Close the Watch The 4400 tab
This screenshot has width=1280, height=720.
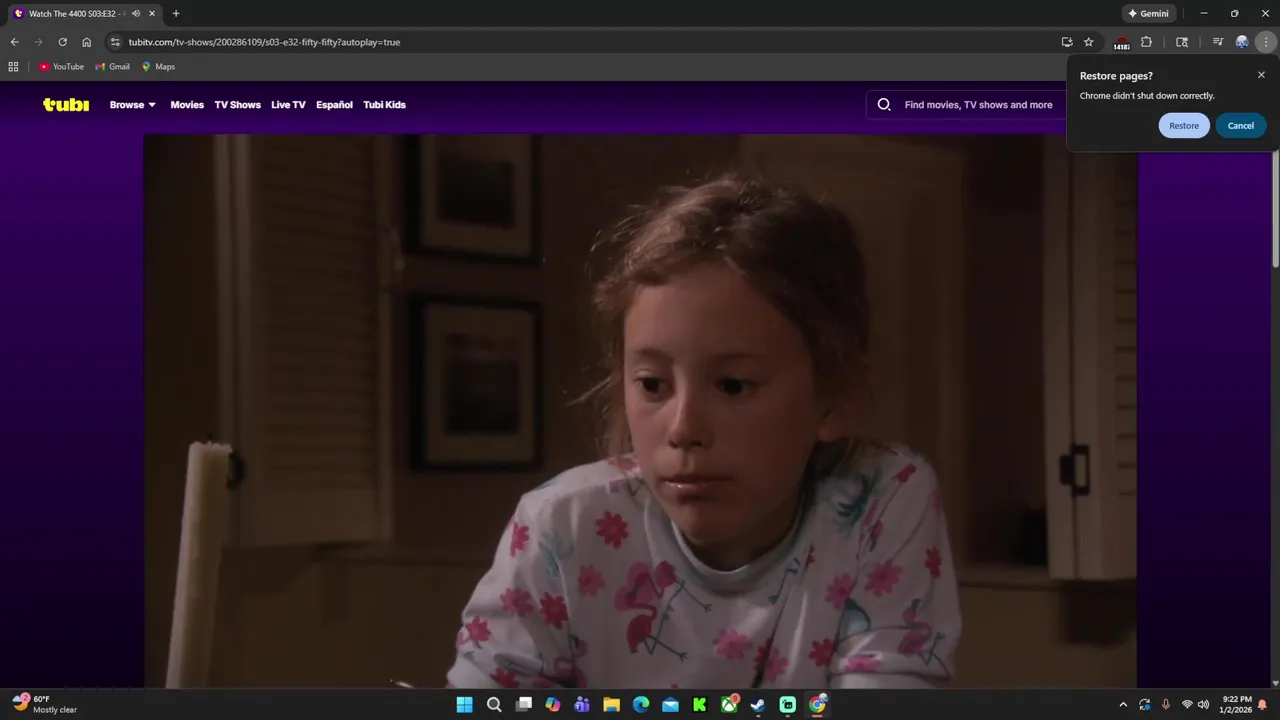click(x=152, y=13)
